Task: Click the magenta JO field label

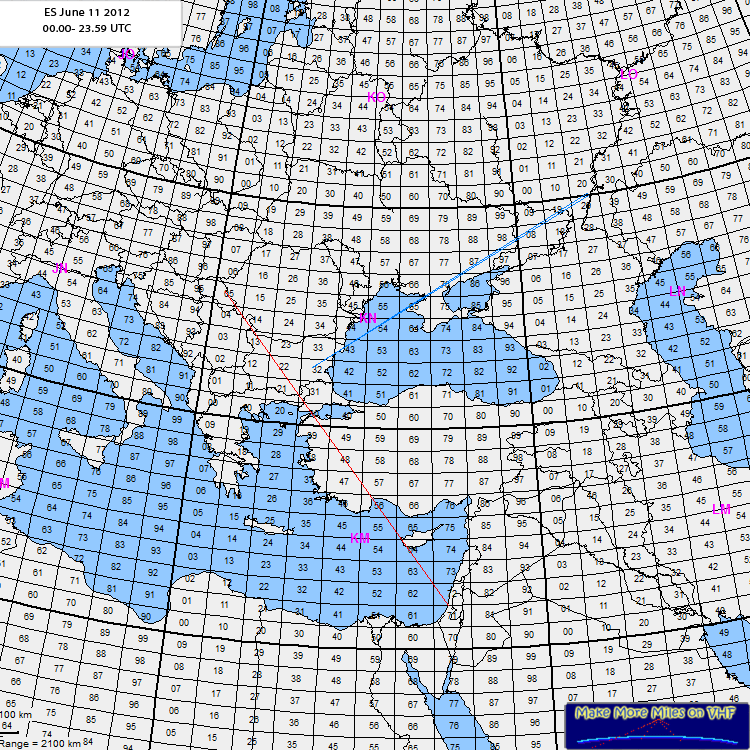Action: point(126,55)
